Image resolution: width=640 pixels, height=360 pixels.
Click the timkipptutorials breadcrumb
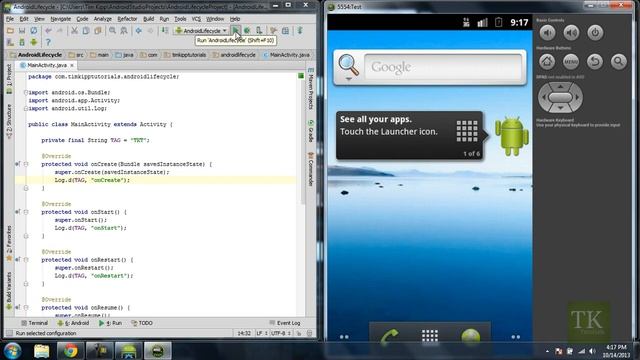(x=185, y=55)
